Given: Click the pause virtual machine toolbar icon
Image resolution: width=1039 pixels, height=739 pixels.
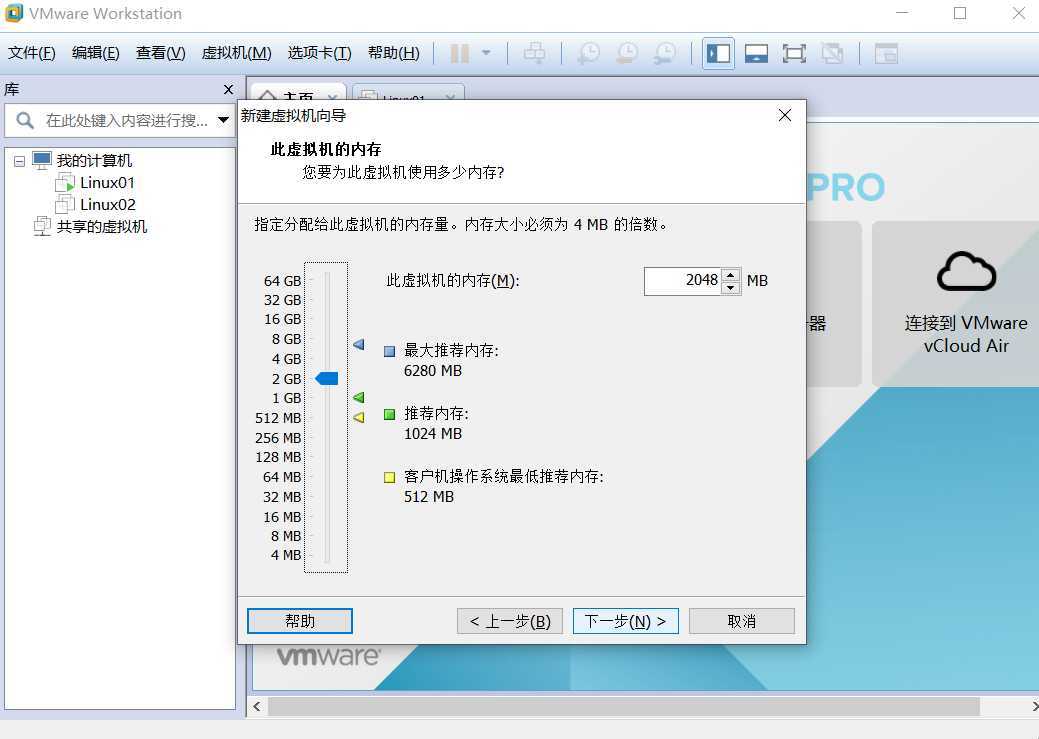Looking at the screenshot, I should point(459,53).
